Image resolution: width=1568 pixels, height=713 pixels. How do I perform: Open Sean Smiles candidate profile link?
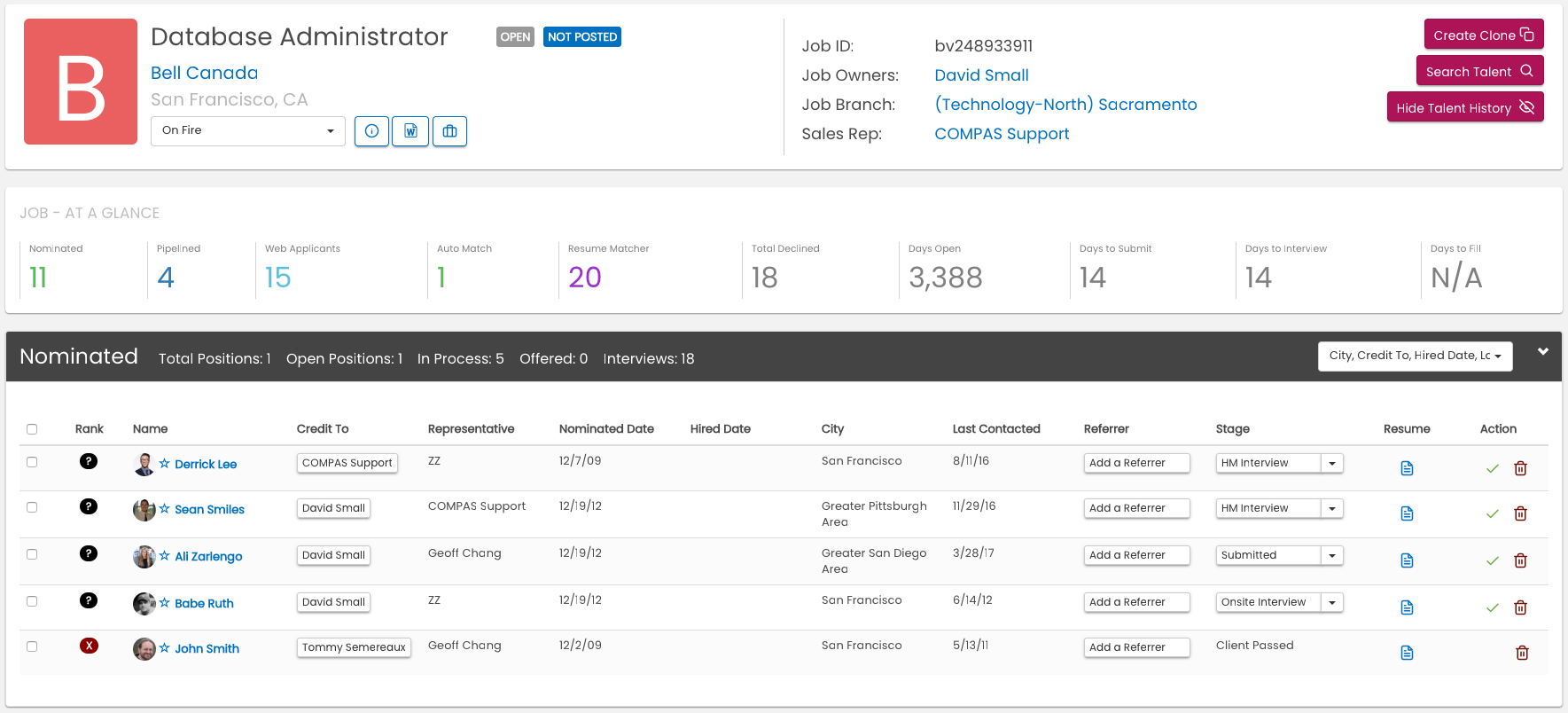click(x=209, y=509)
